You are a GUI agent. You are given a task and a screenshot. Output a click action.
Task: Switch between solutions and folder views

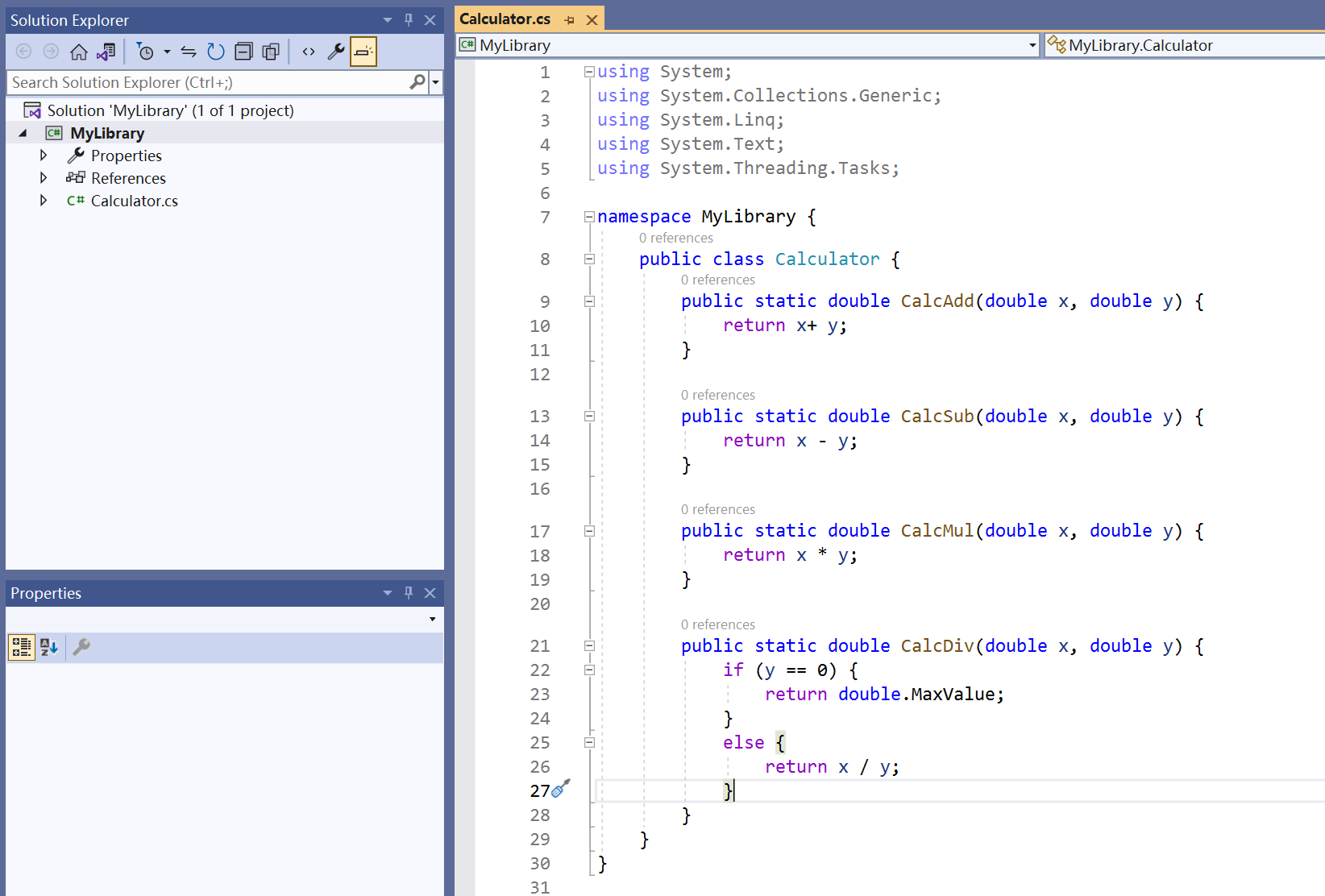coord(106,52)
